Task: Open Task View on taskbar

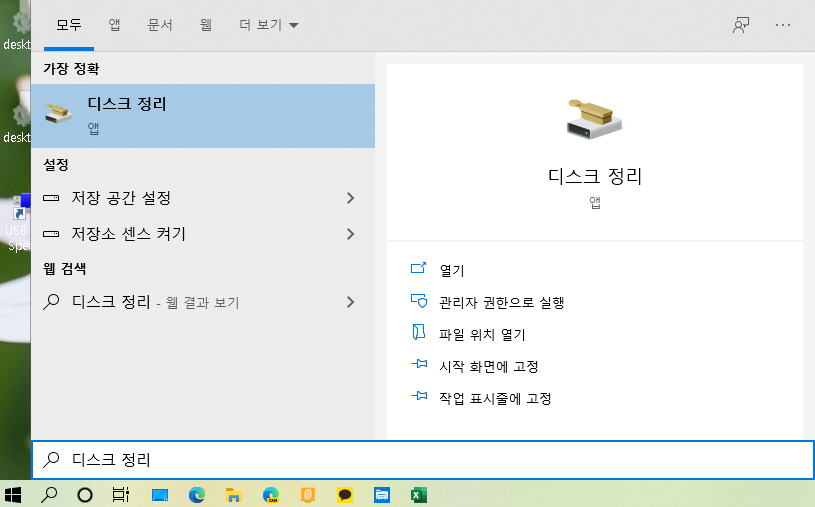Action: coord(121,495)
